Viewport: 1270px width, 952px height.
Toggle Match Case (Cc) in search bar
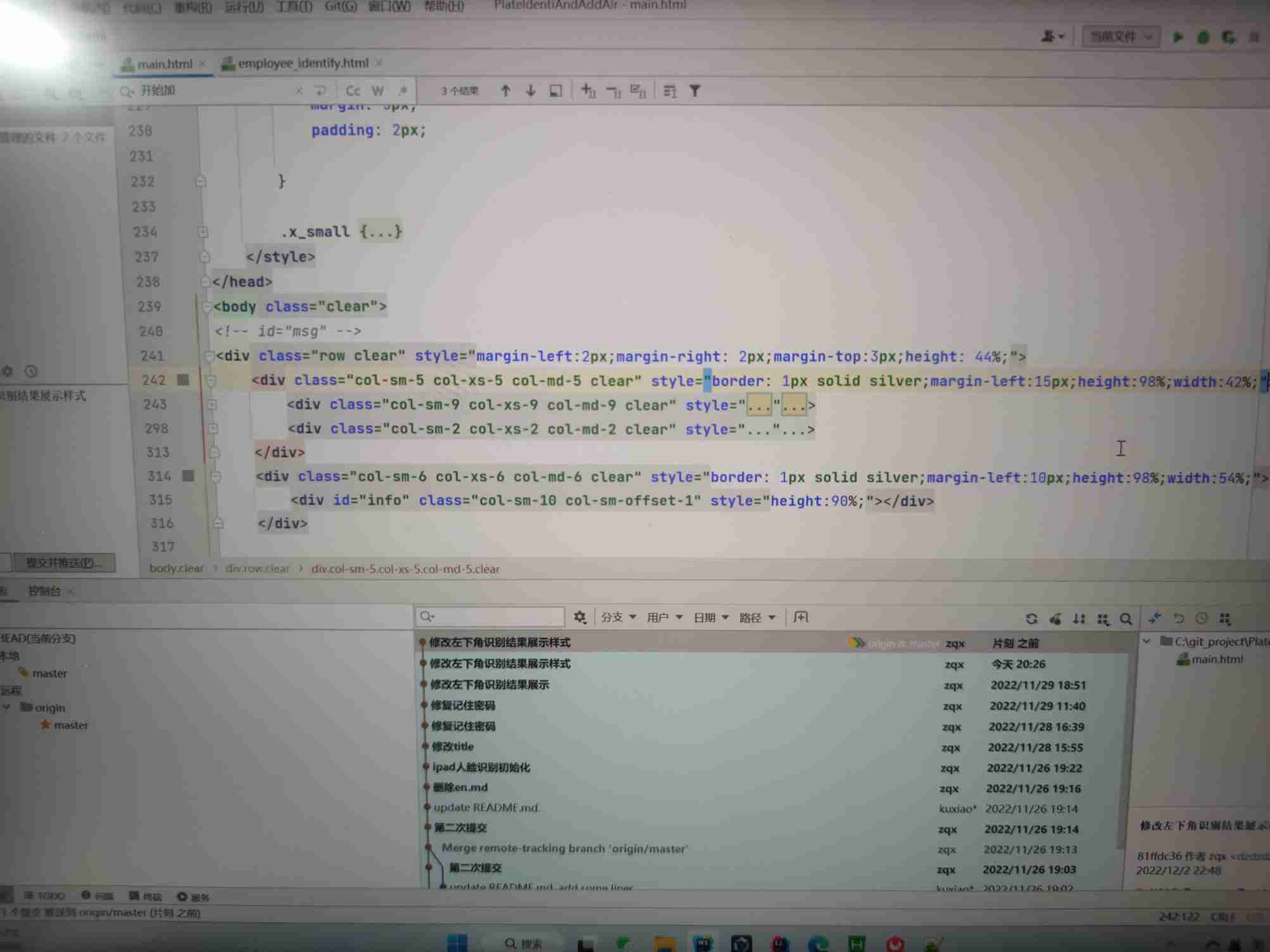coord(353,91)
